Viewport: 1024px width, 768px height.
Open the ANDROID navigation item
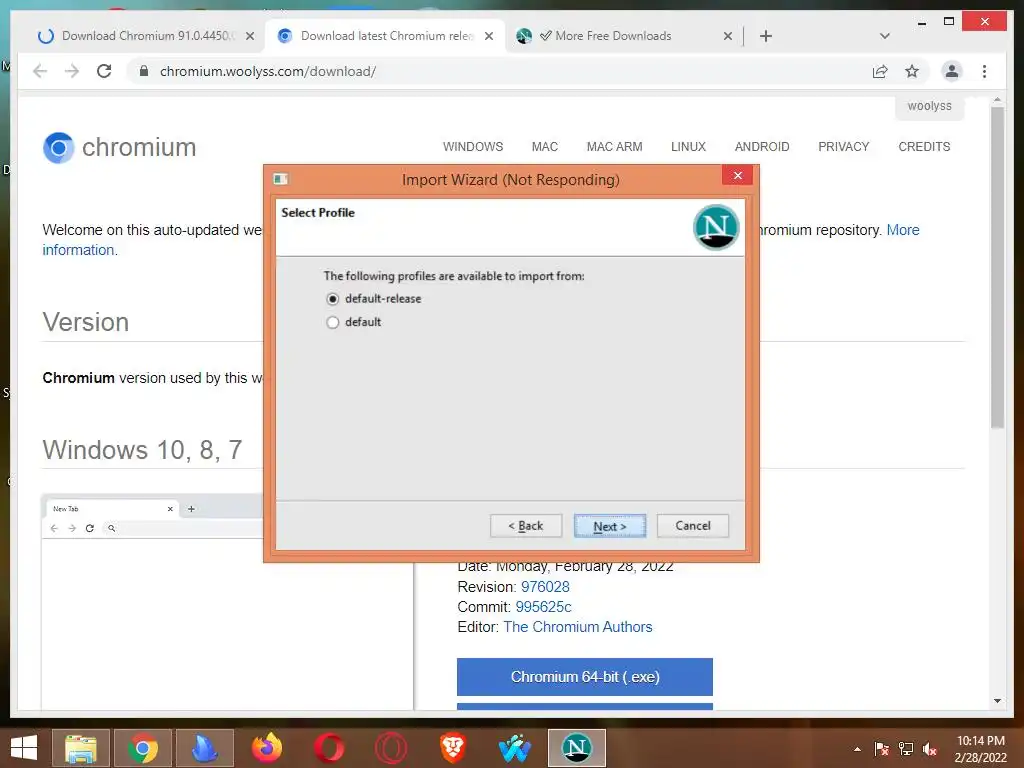[762, 147]
